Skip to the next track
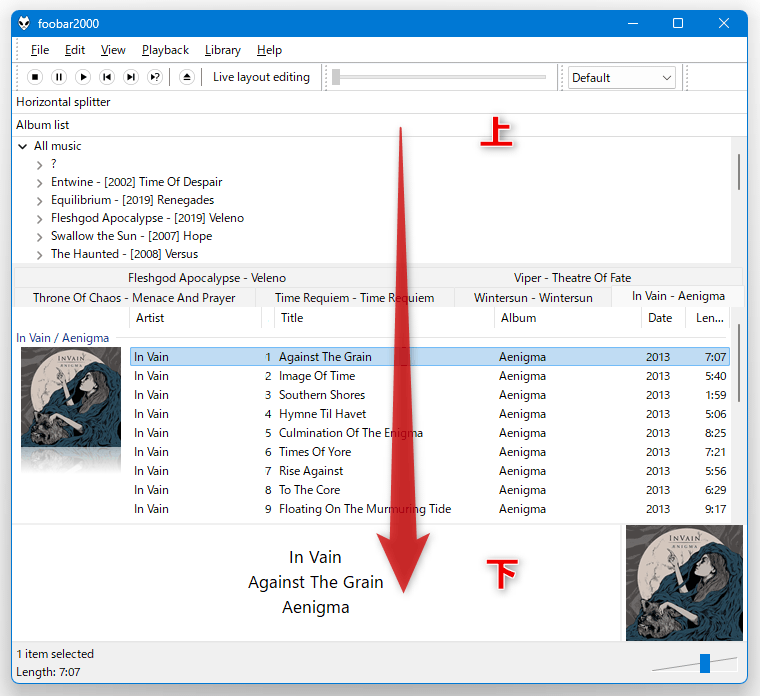 click(131, 77)
